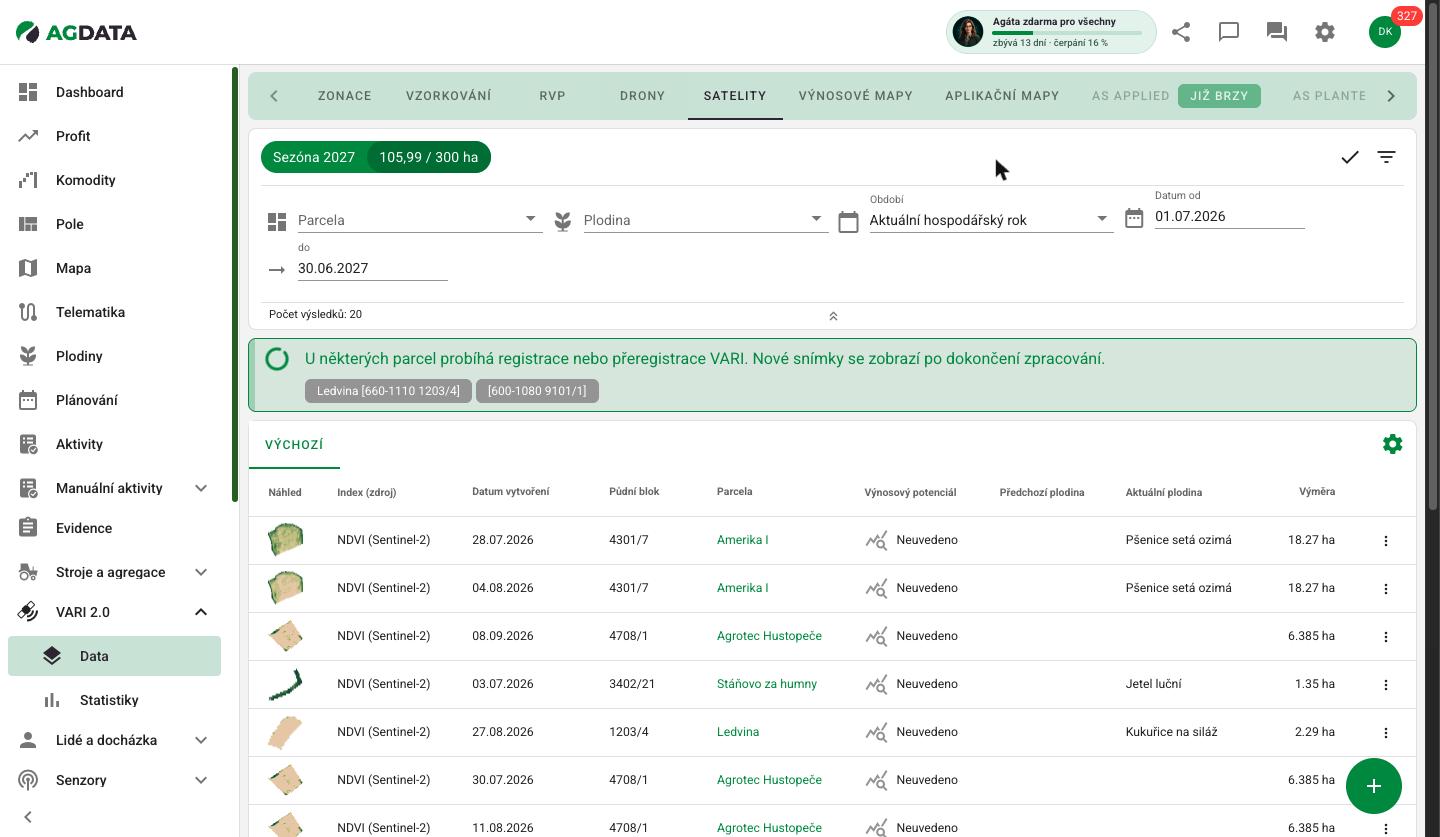
Task: Expand Manuální aktivity menu
Action: (201, 488)
